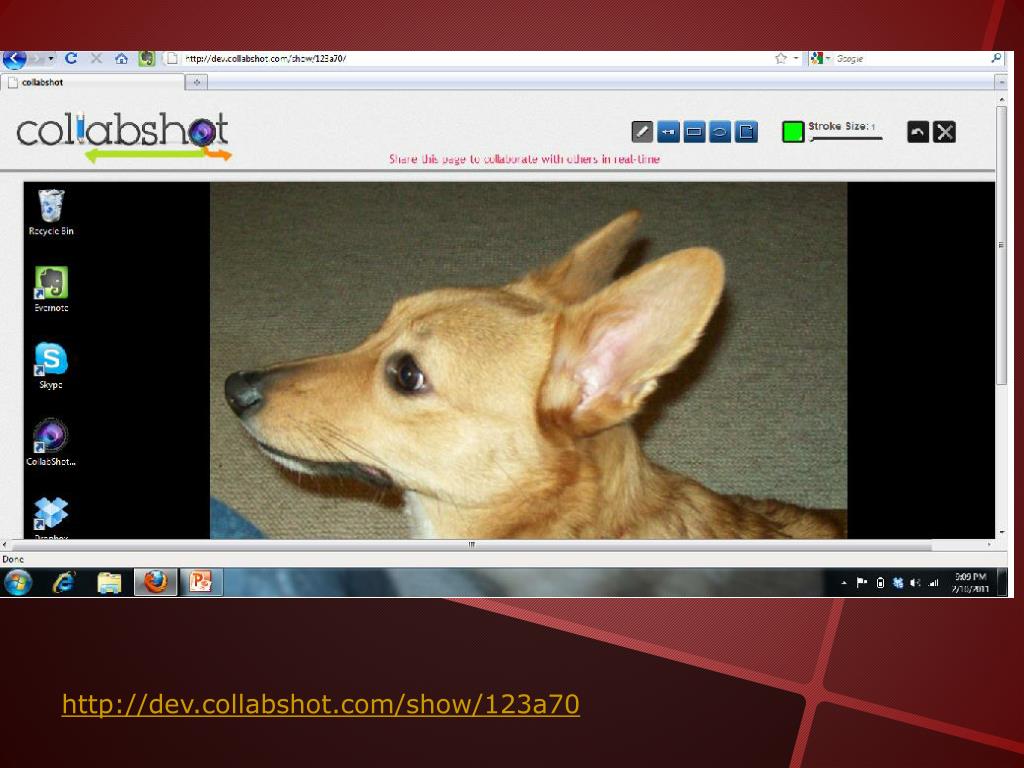Open the green stroke color swatch
The image size is (1024, 768).
click(x=793, y=132)
